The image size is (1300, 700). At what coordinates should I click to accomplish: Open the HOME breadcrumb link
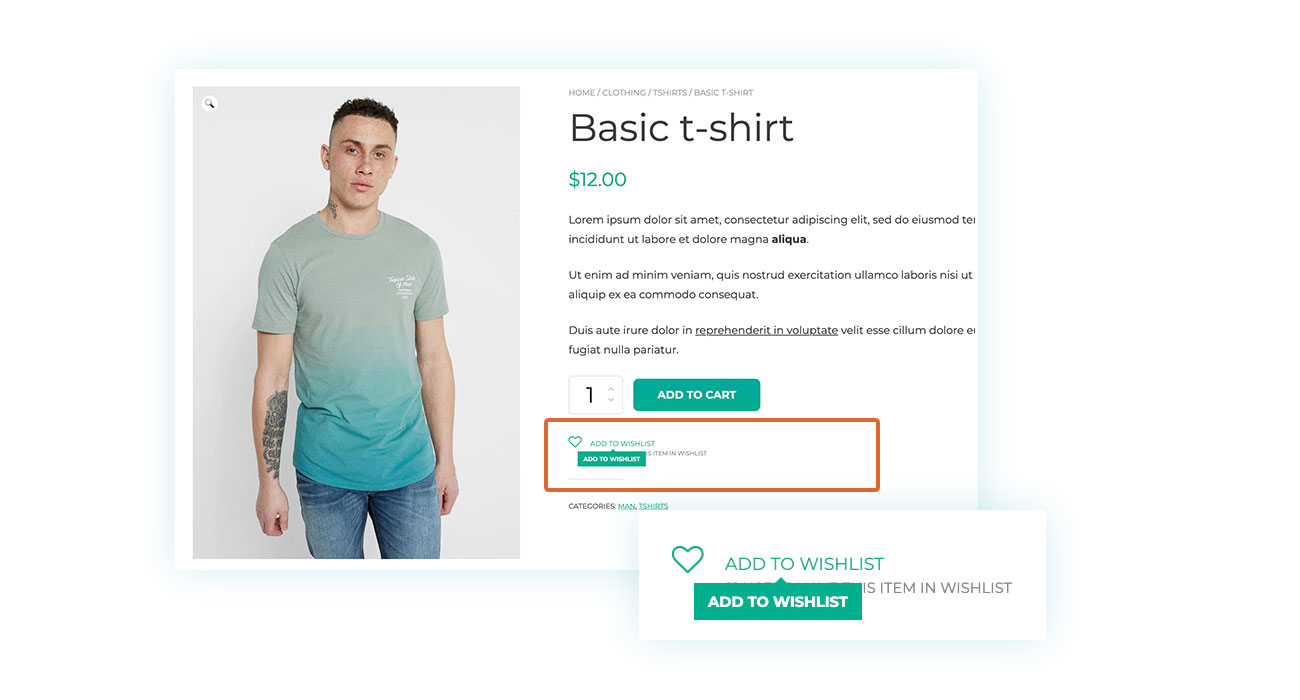coord(581,93)
